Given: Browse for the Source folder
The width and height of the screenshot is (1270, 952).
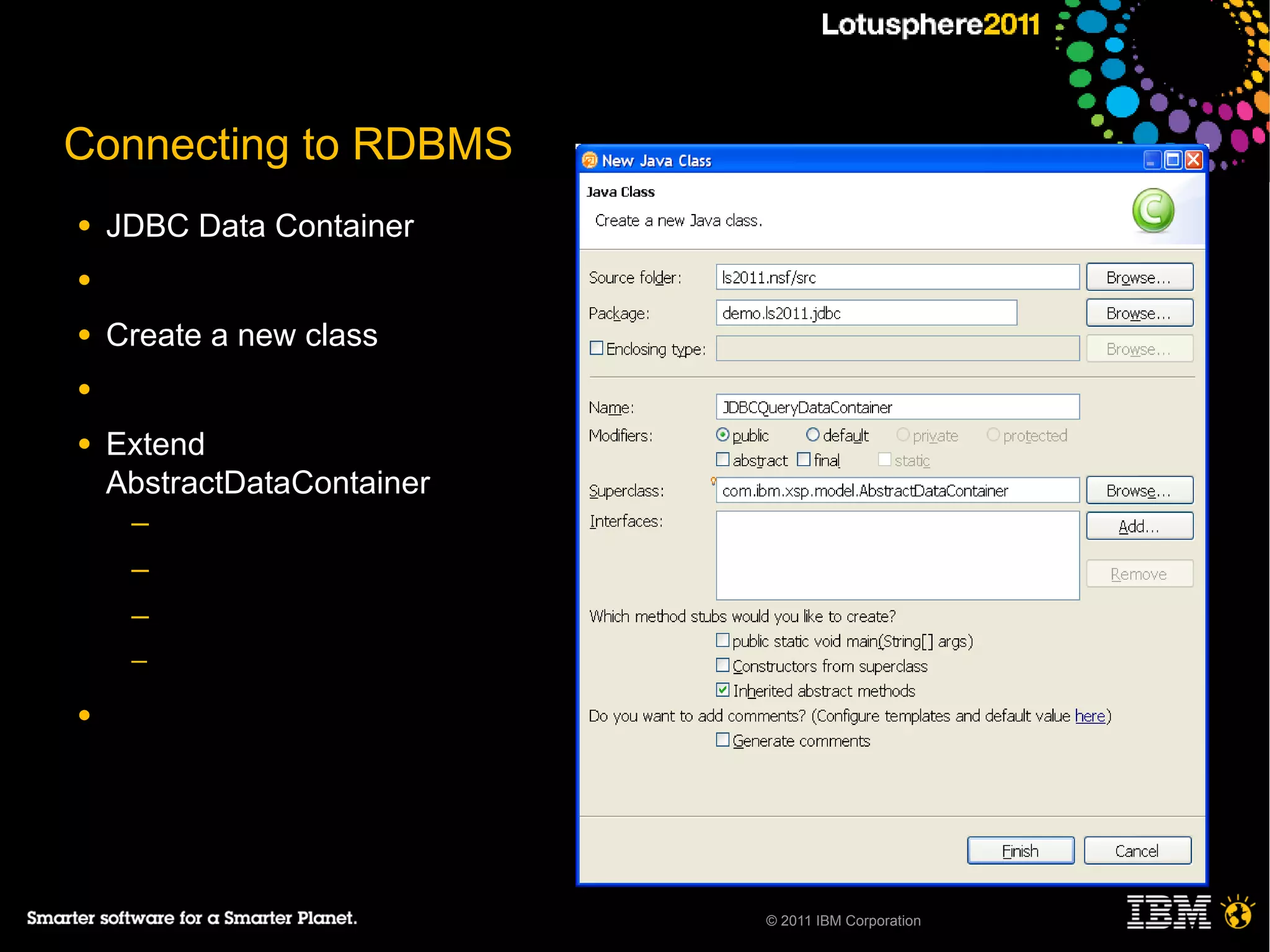Looking at the screenshot, I should 1139,277.
